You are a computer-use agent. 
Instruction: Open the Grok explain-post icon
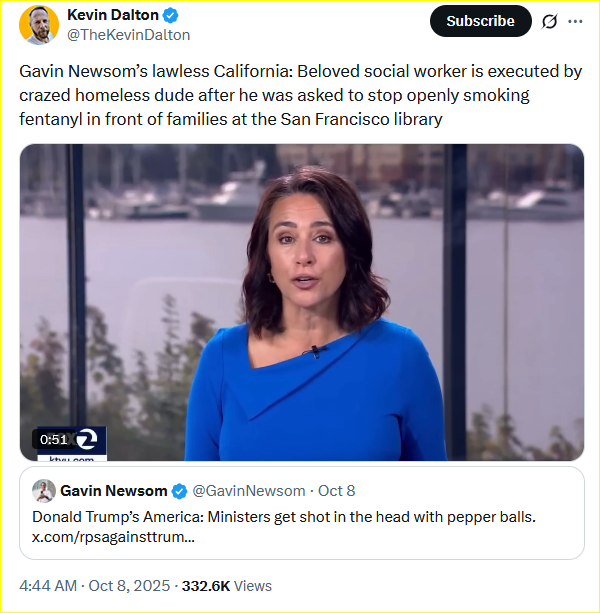coord(548,21)
